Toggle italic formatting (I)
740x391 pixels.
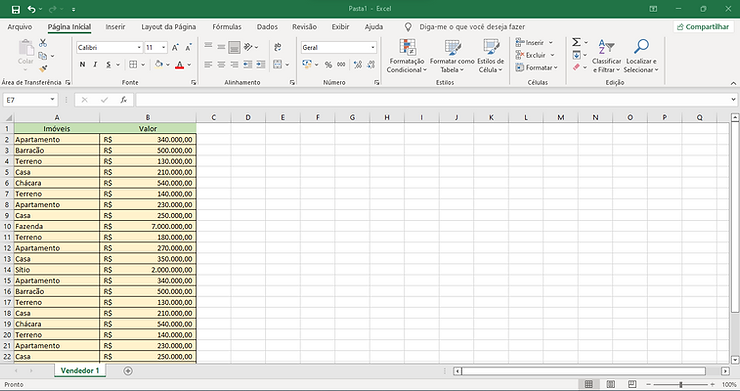95,65
